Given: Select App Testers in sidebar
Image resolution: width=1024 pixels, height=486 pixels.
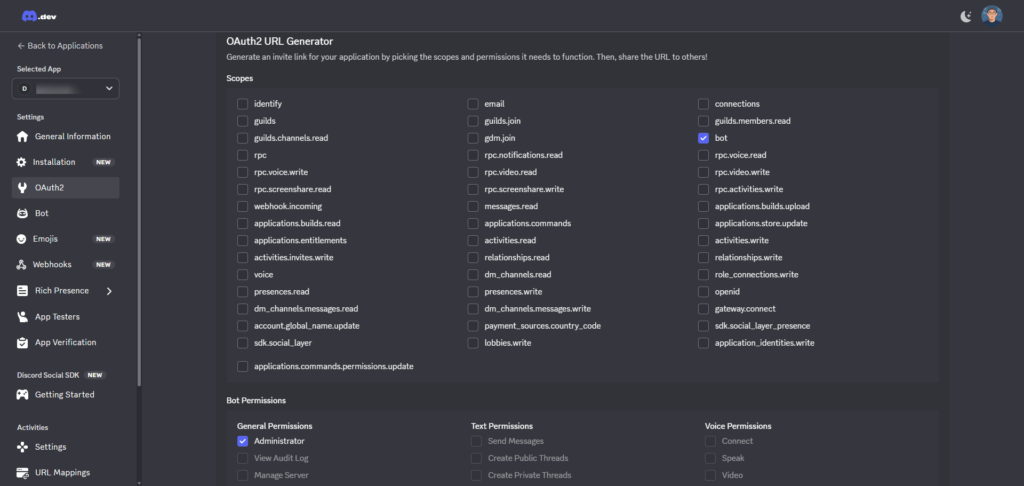Looking at the screenshot, I should point(57,317).
